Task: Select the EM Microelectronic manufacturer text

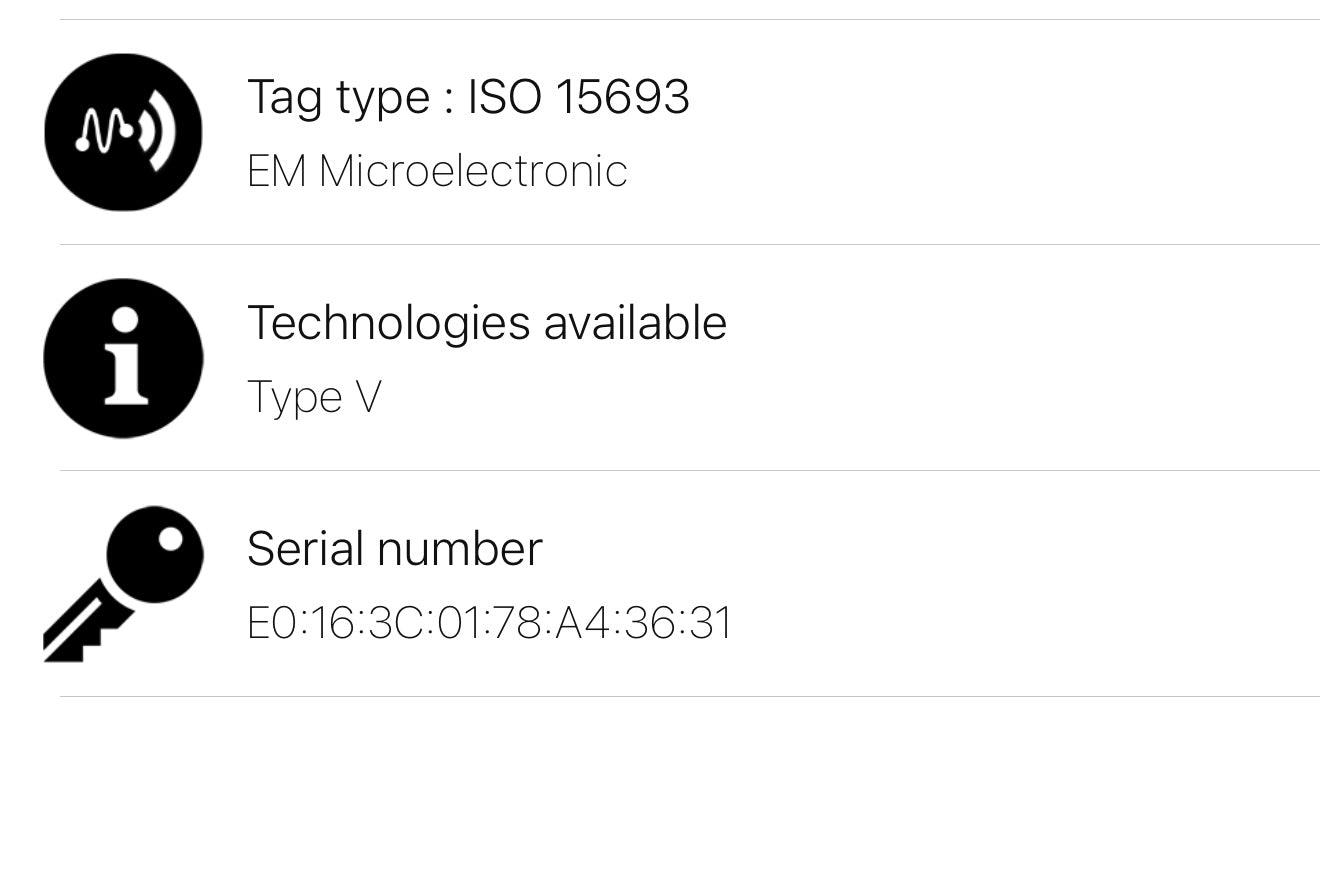Action: pos(437,171)
